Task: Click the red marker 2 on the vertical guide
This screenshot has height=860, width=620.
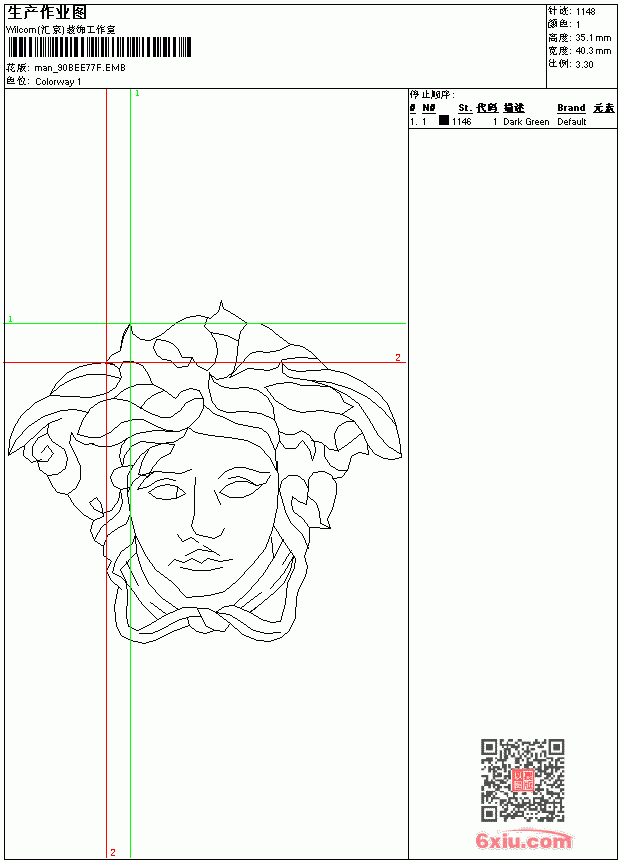Action: (x=112, y=852)
